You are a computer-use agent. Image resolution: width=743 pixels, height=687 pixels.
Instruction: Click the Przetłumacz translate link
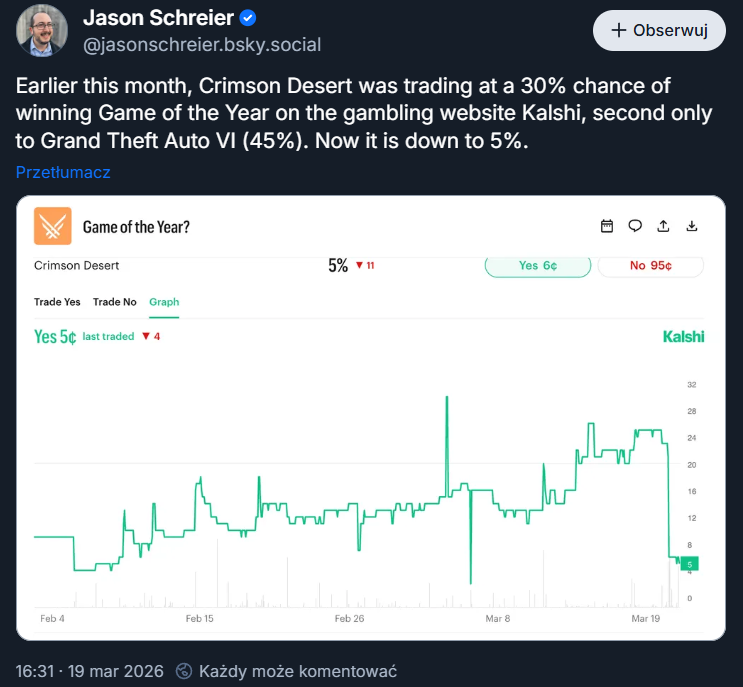click(63, 172)
